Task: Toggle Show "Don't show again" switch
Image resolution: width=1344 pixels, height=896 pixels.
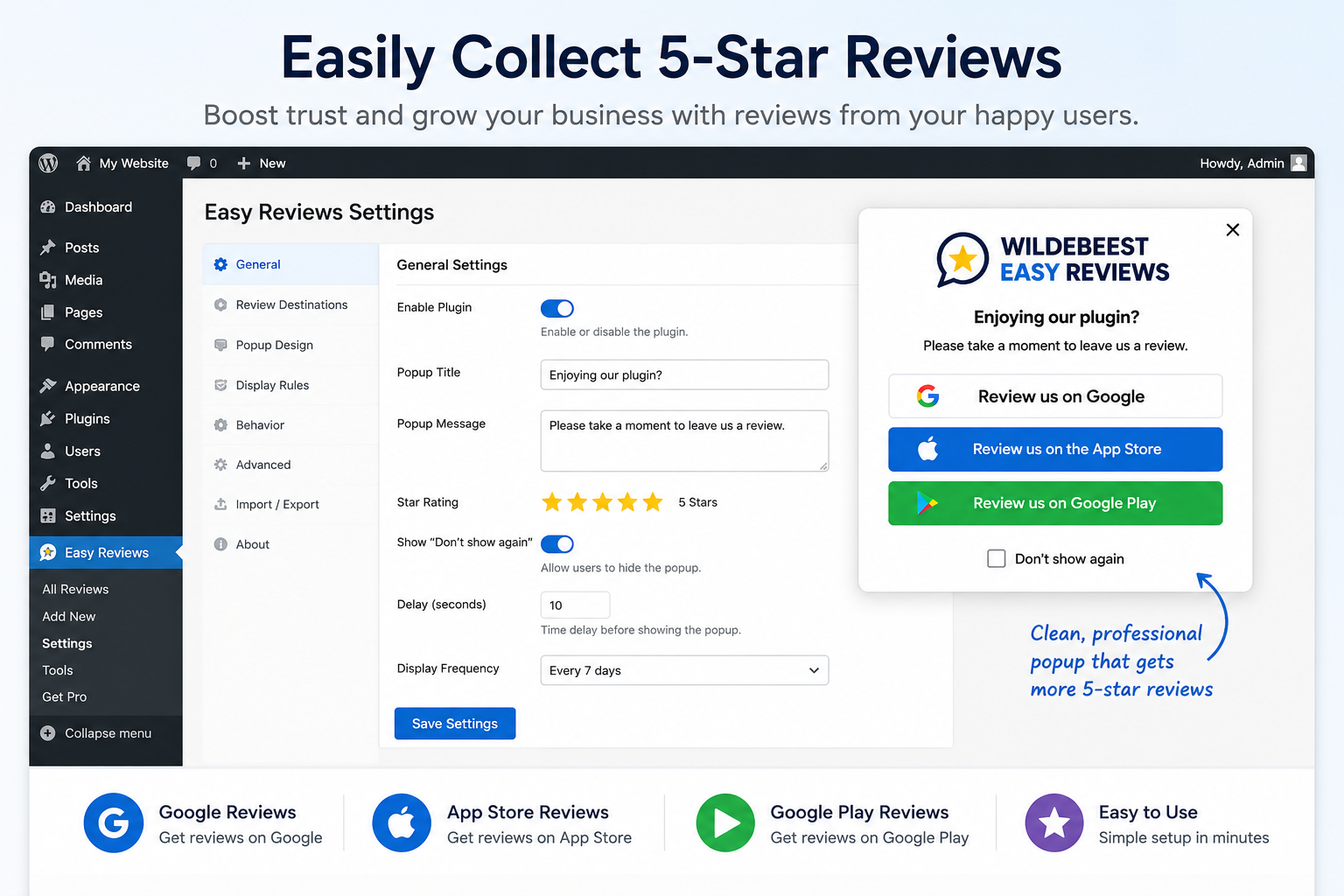Action: click(x=557, y=544)
